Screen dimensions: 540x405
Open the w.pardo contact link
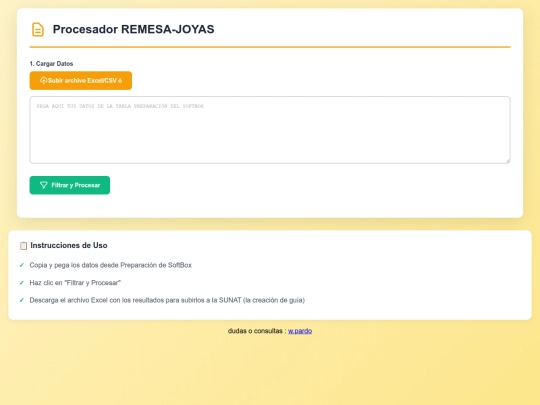click(x=300, y=331)
